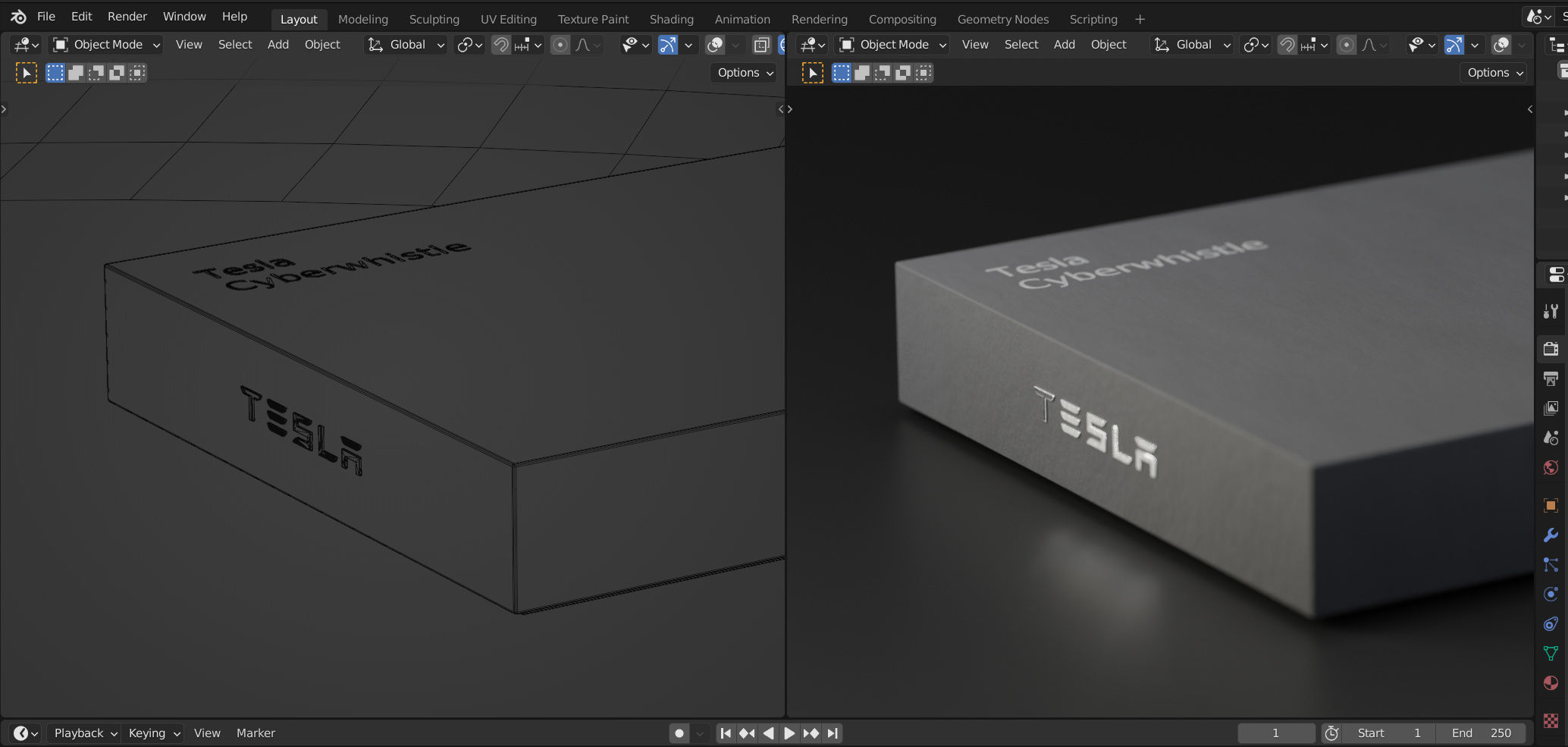Image resolution: width=1568 pixels, height=747 pixels.
Task: Switch to the Shading workspace tab
Action: click(x=672, y=20)
